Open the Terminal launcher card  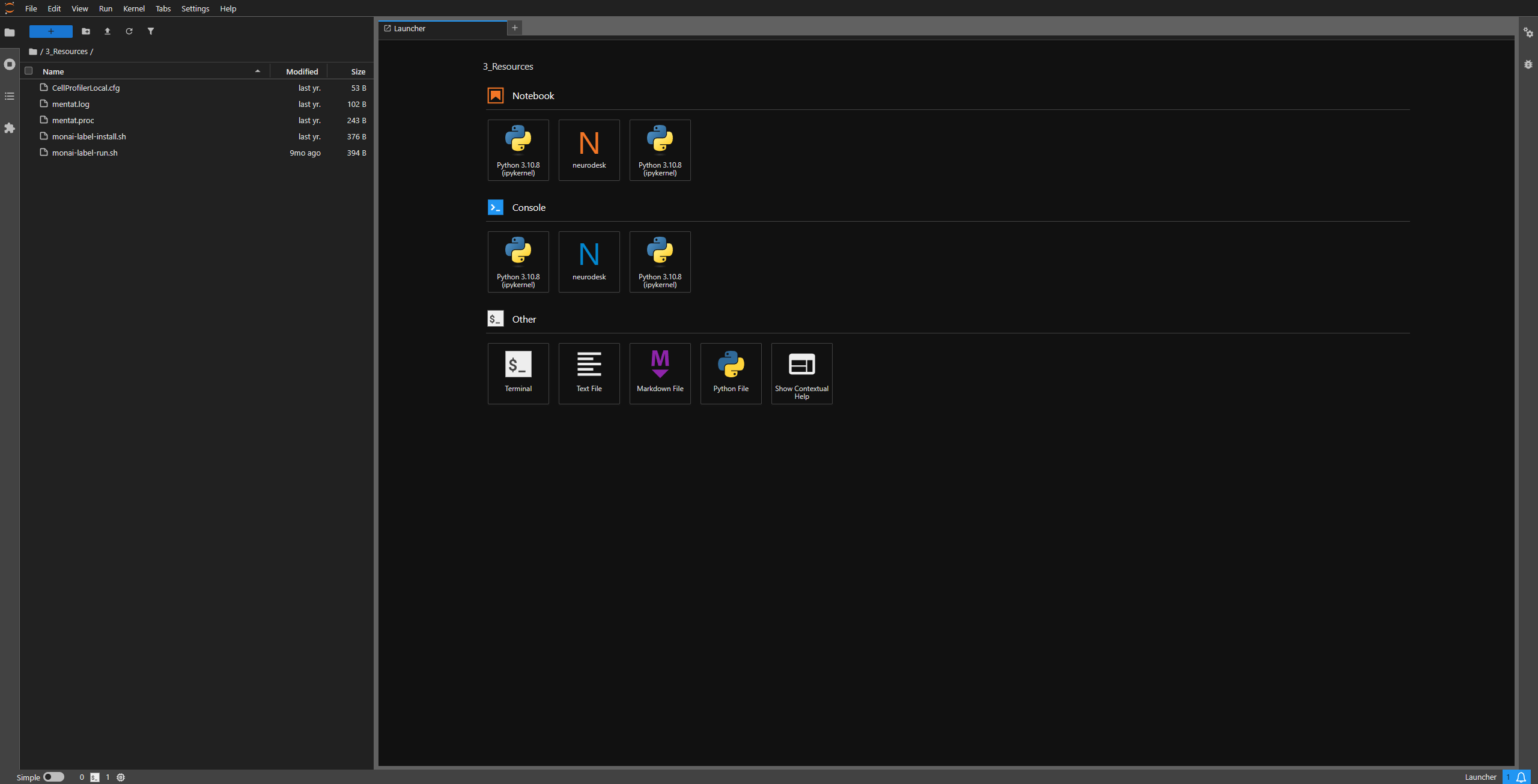pos(518,373)
